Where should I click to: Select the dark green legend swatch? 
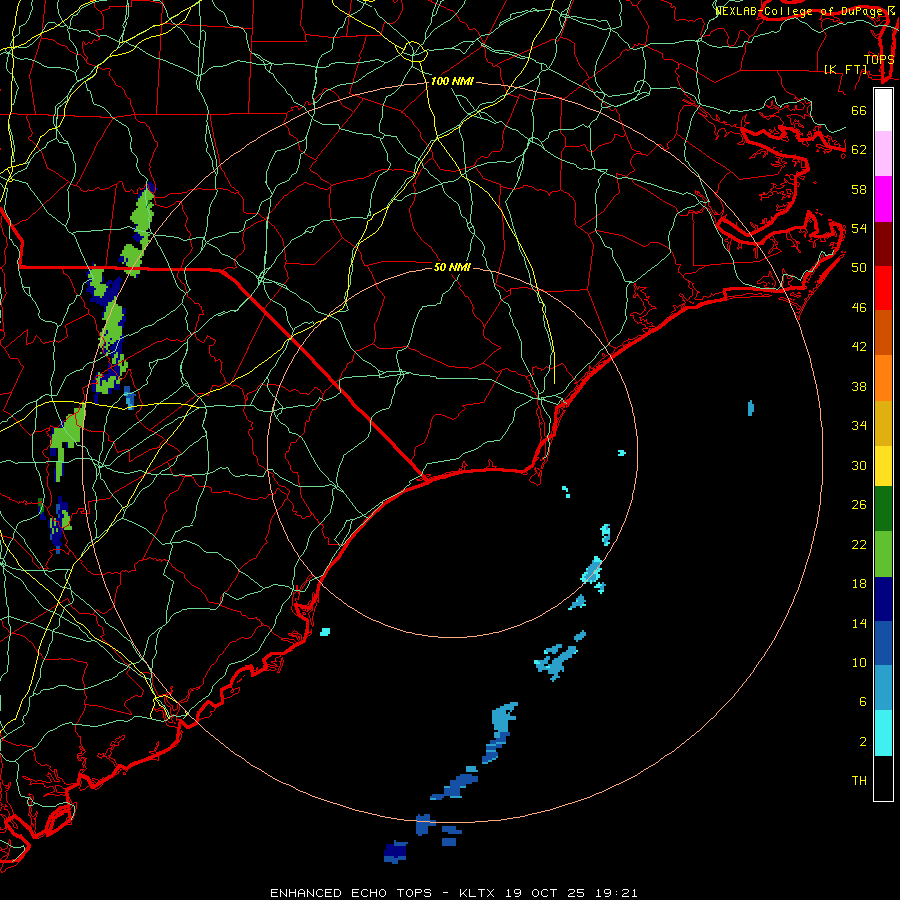(883, 509)
